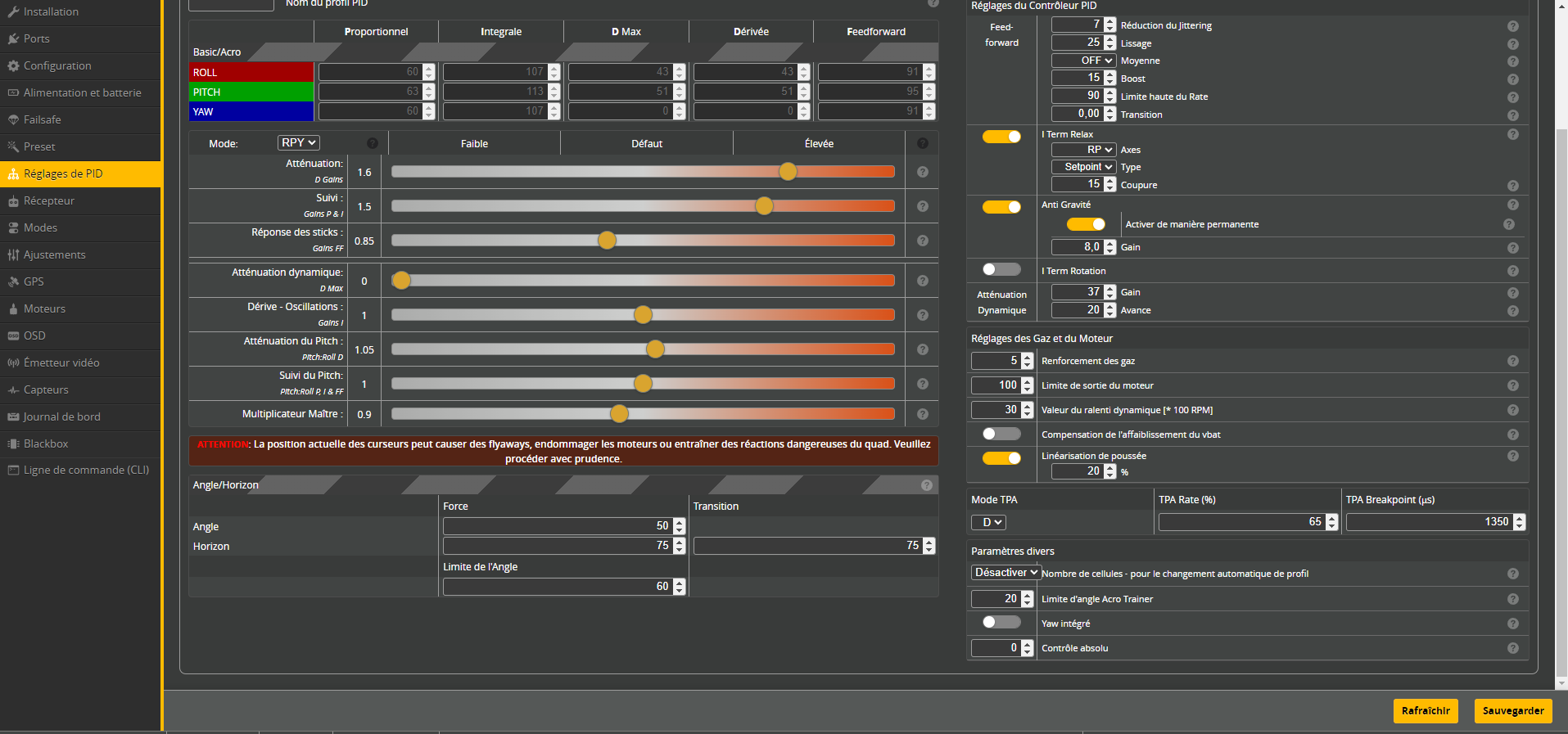1568x734 pixels.
Task: Click the Sauvegarder button
Action: 1512,710
